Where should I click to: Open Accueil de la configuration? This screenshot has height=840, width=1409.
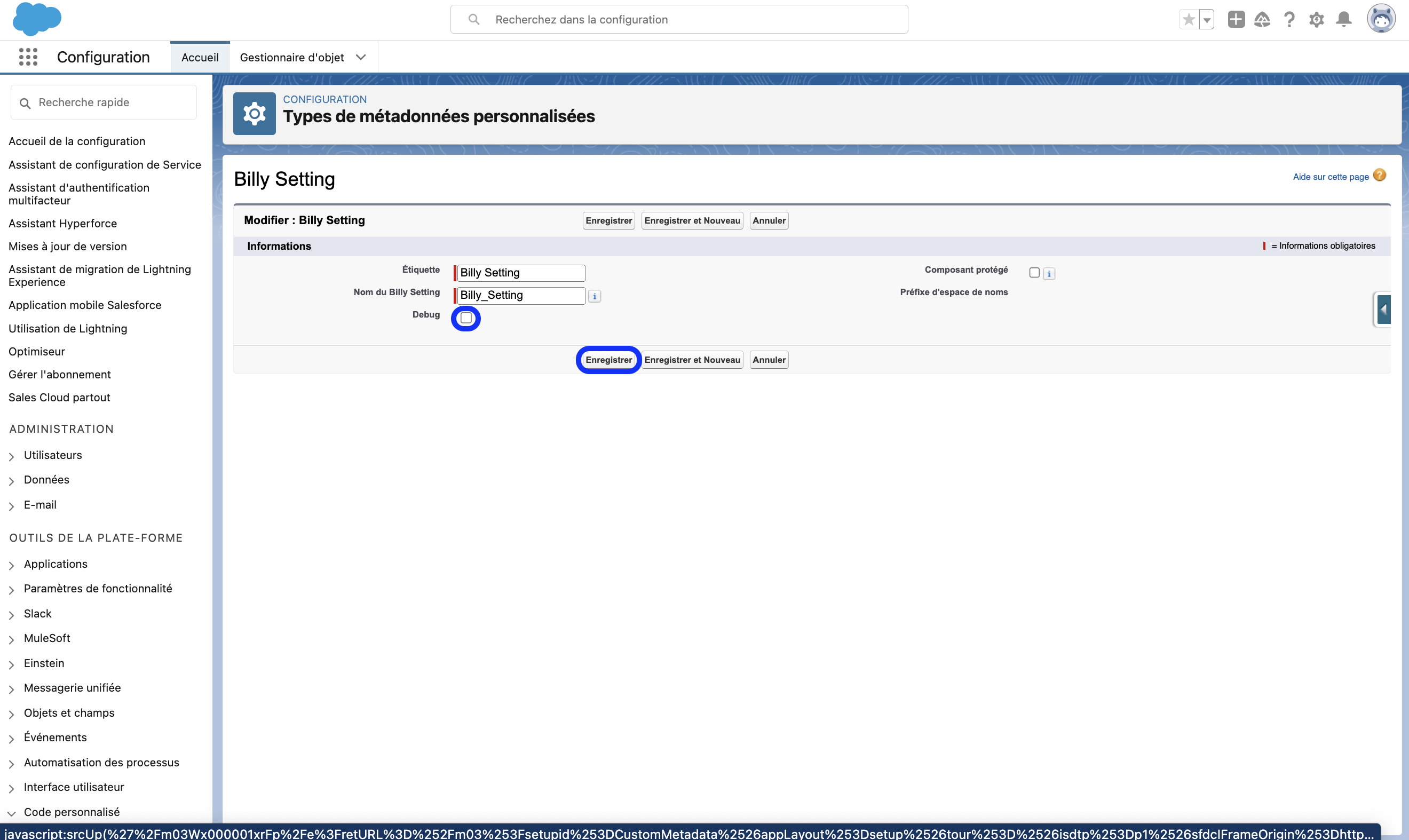(77, 141)
